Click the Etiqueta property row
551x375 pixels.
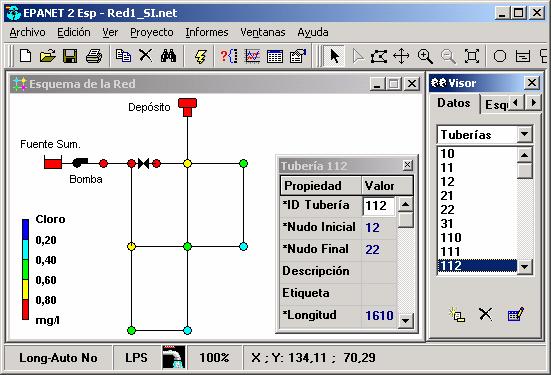tap(339, 293)
